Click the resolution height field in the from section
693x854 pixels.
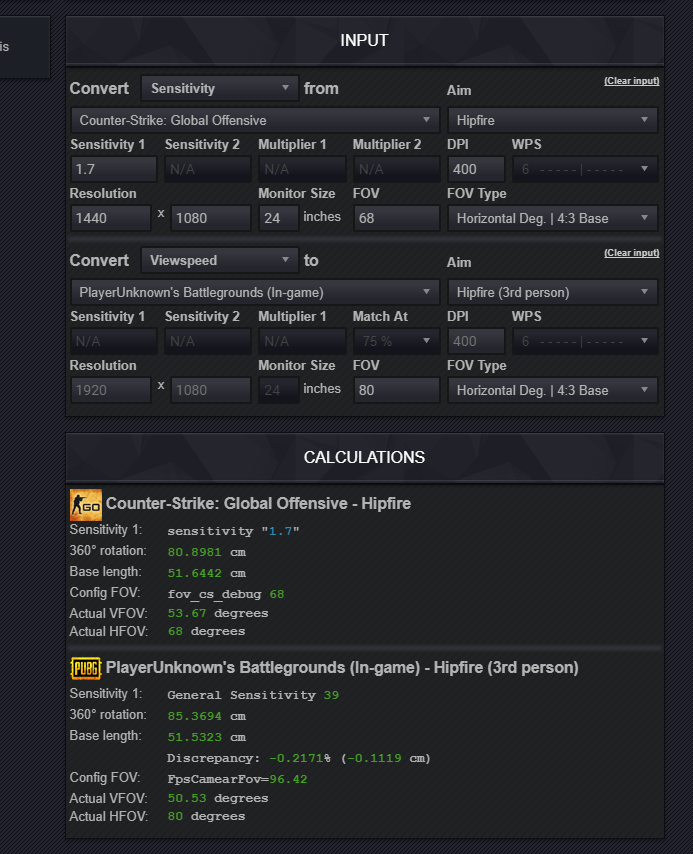pyautogui.click(x=211, y=218)
